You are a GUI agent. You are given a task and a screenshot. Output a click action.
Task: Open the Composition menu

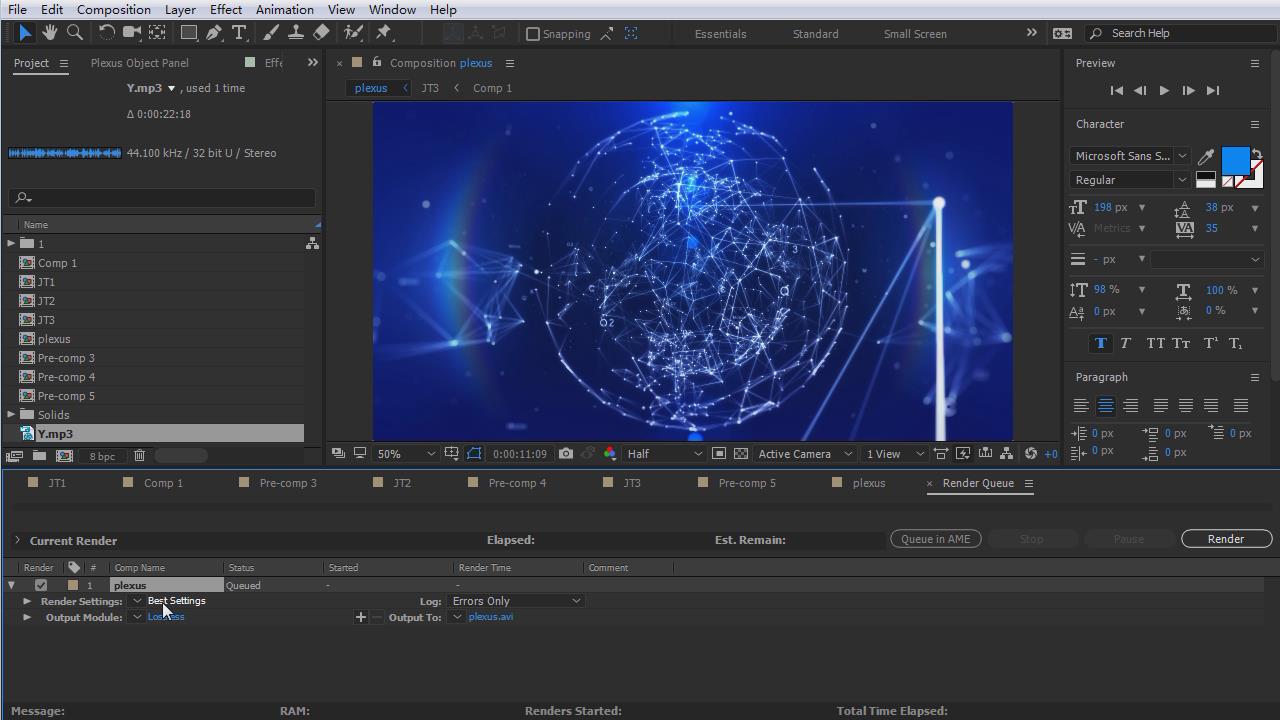(114, 9)
